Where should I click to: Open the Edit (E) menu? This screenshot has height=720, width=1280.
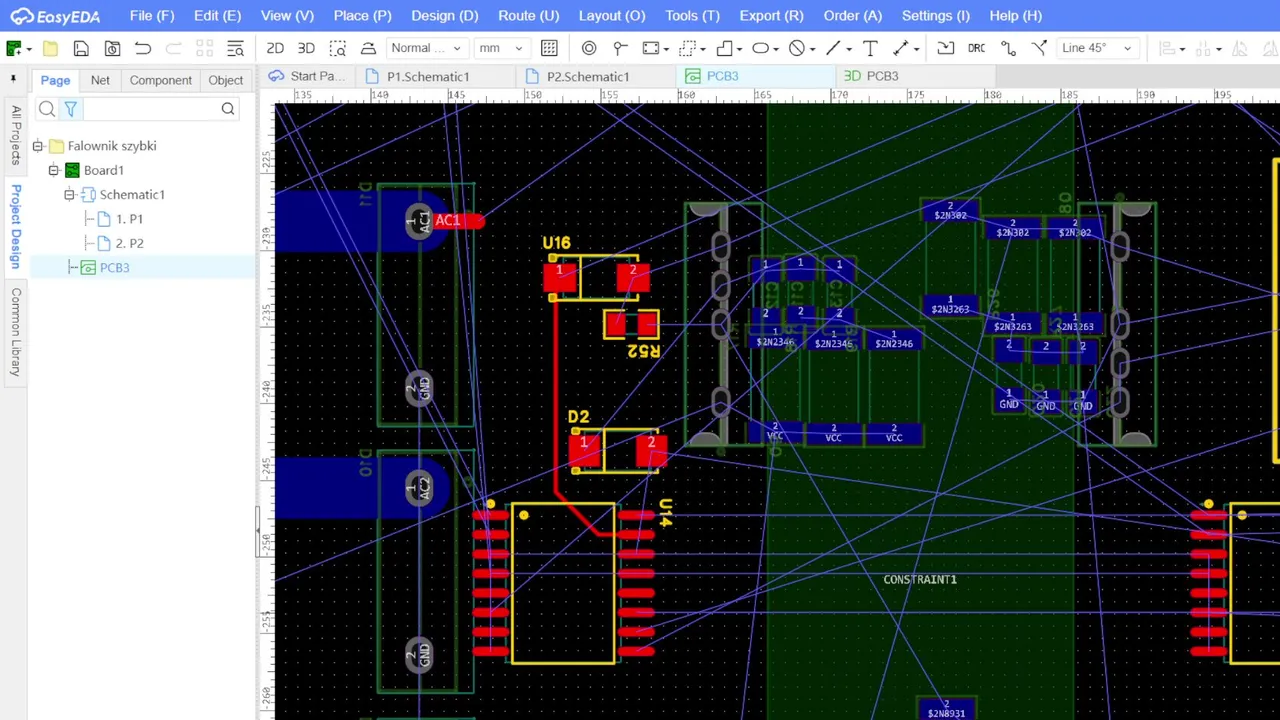[x=217, y=16]
